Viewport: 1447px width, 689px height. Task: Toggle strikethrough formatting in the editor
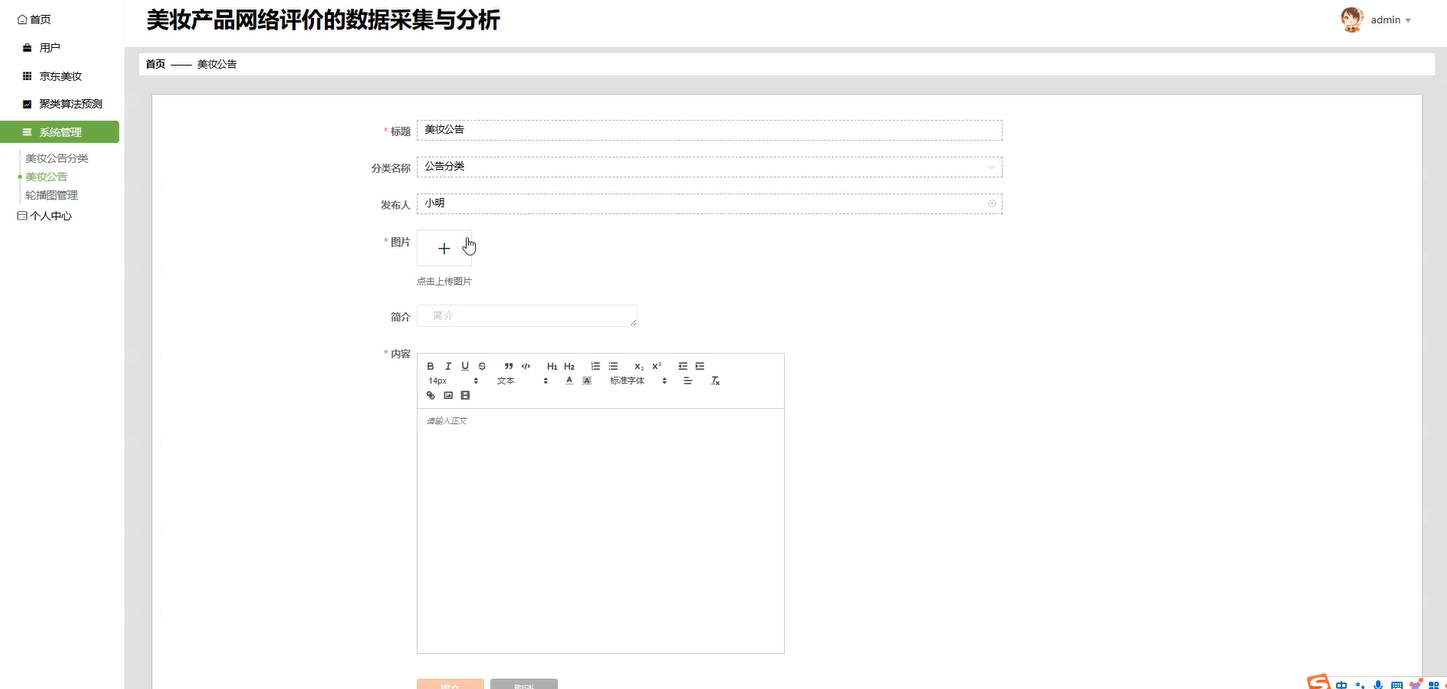pyautogui.click(x=481, y=366)
